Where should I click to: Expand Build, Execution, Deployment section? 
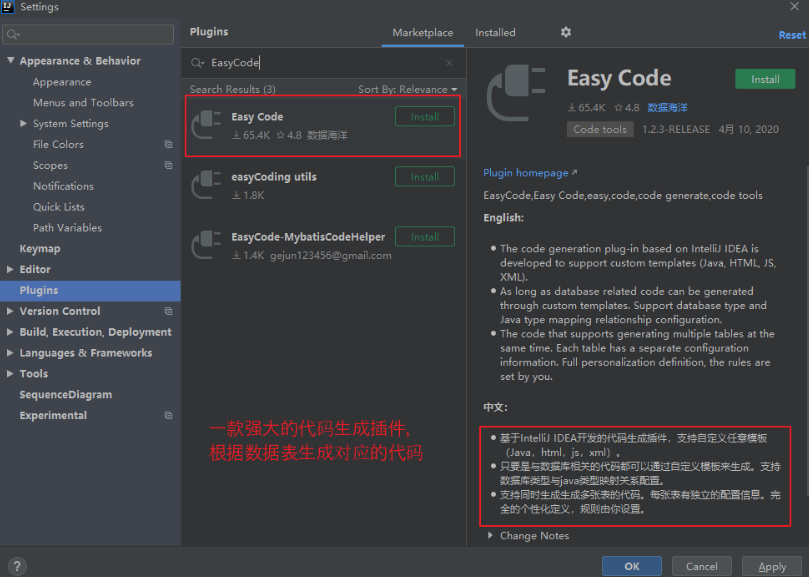(x=10, y=332)
